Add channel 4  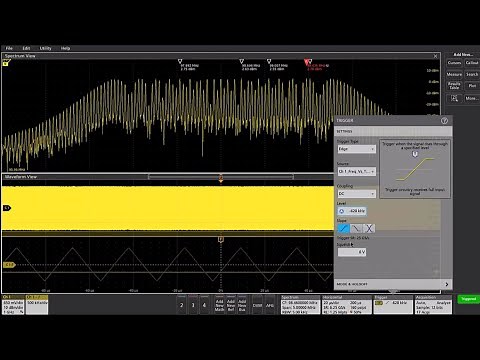tap(204, 305)
